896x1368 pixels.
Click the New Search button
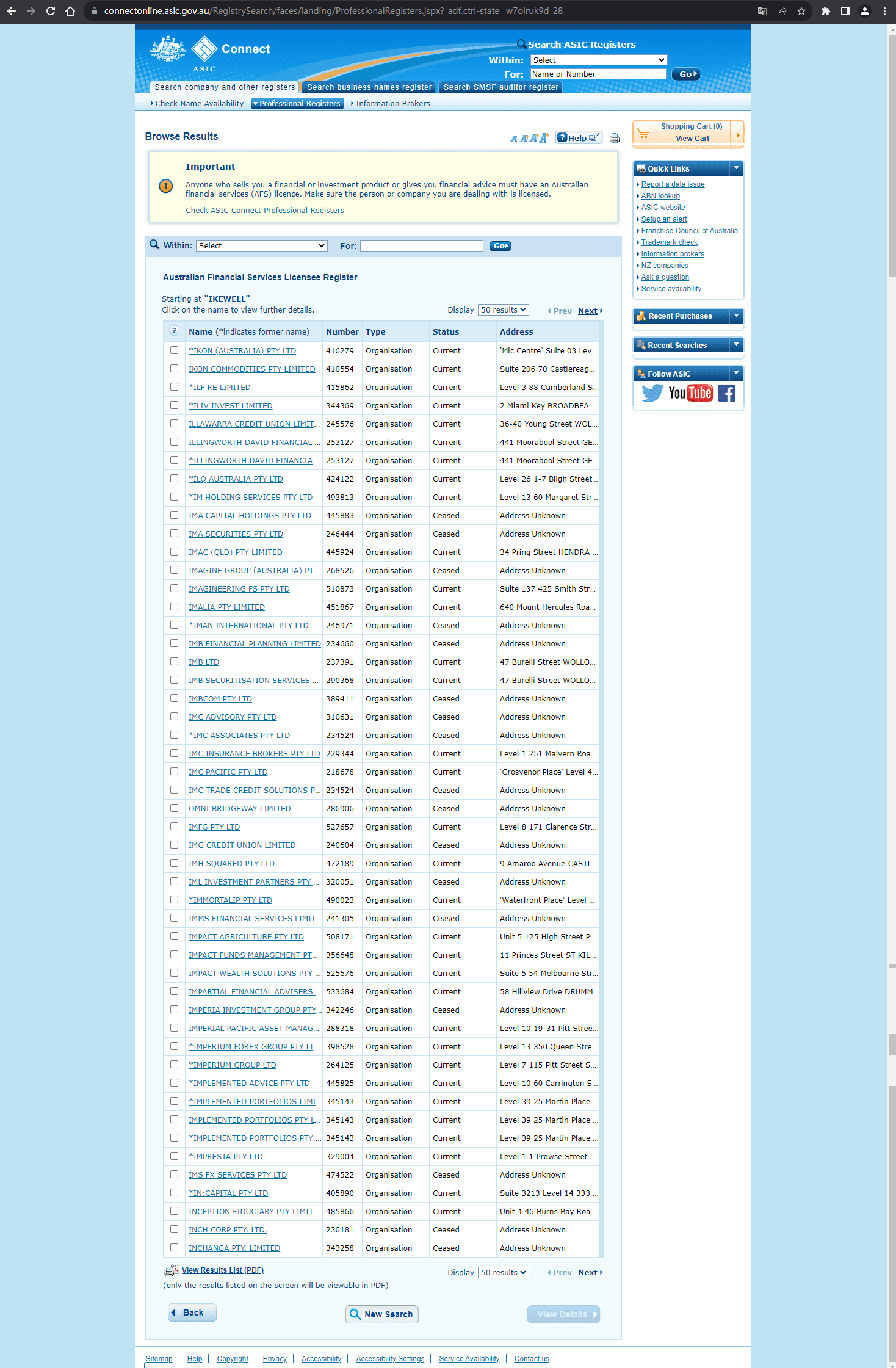(382, 1314)
